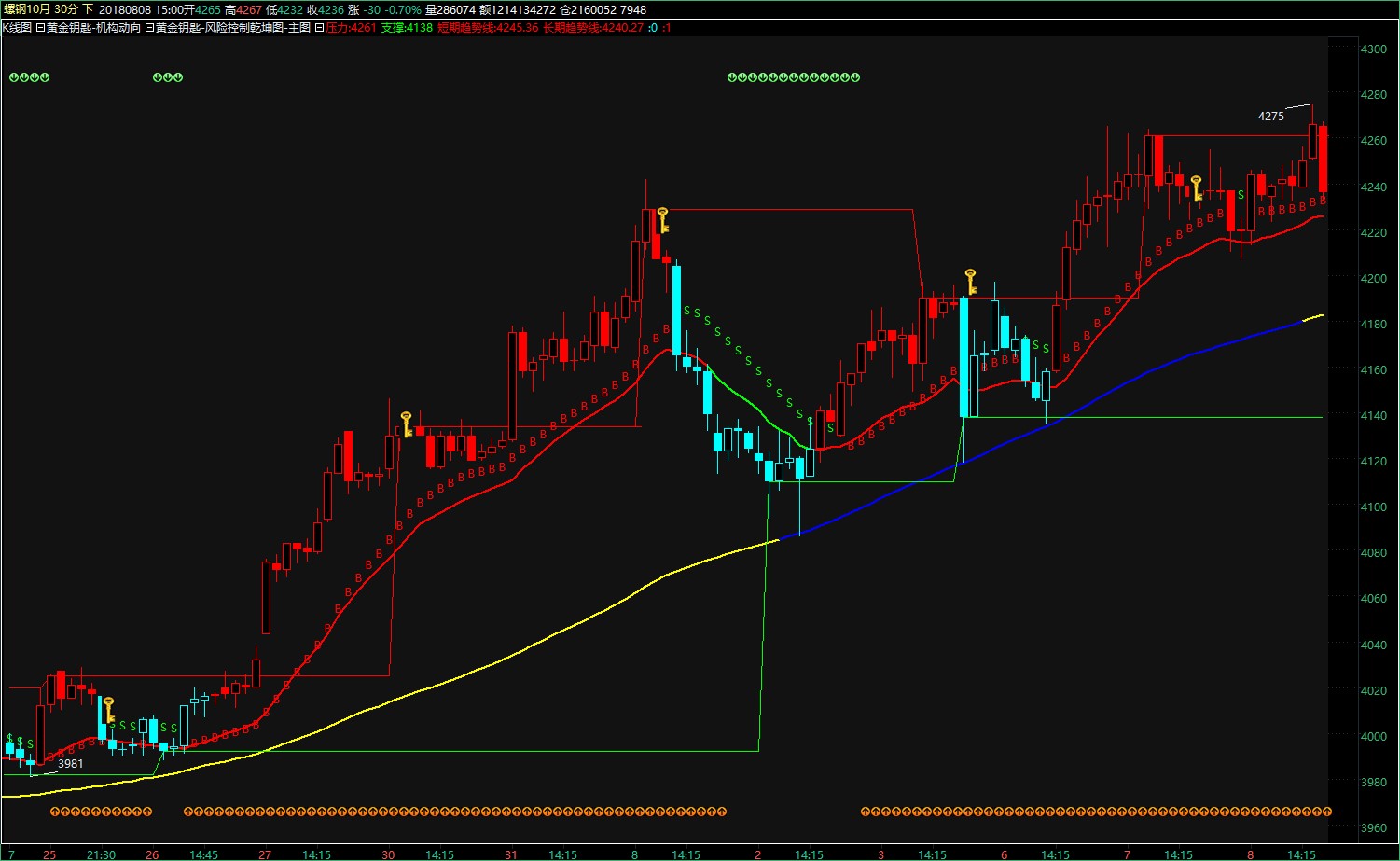
Task: Click the golden key marker near the 4240 candles
Action: pyautogui.click(x=1196, y=188)
